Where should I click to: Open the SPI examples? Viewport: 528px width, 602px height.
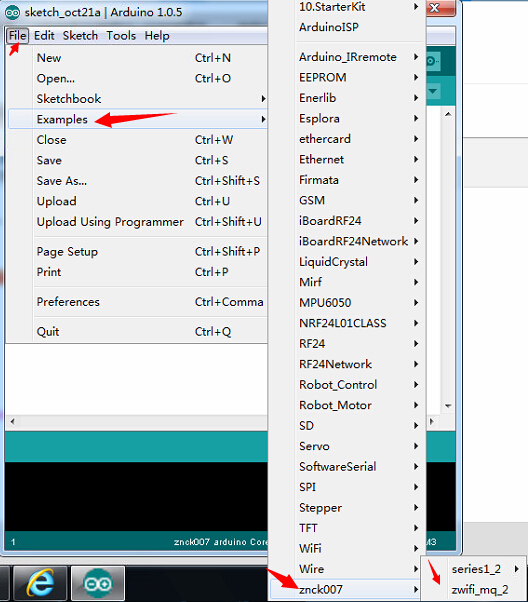pos(347,487)
